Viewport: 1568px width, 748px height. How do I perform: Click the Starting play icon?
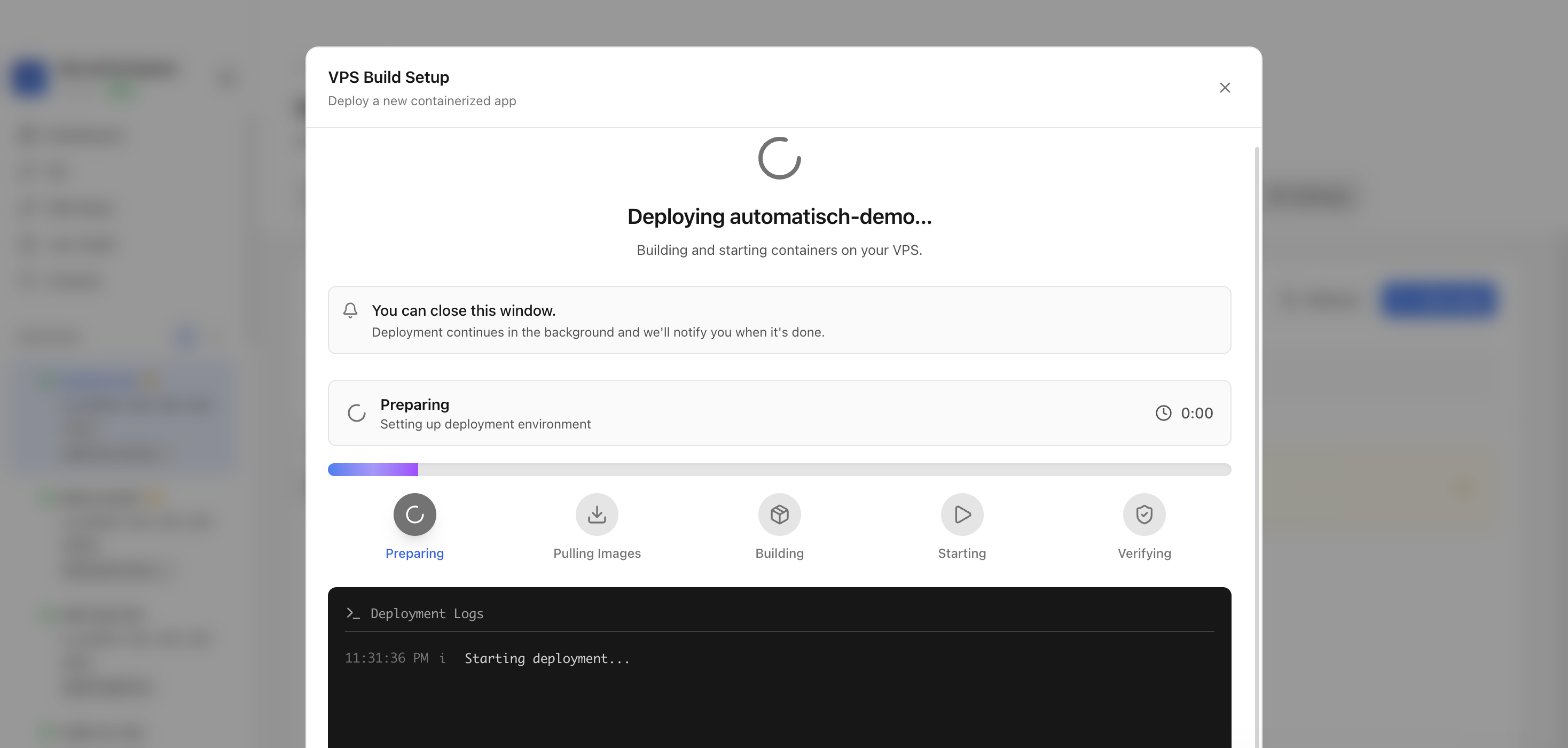pyautogui.click(x=962, y=514)
